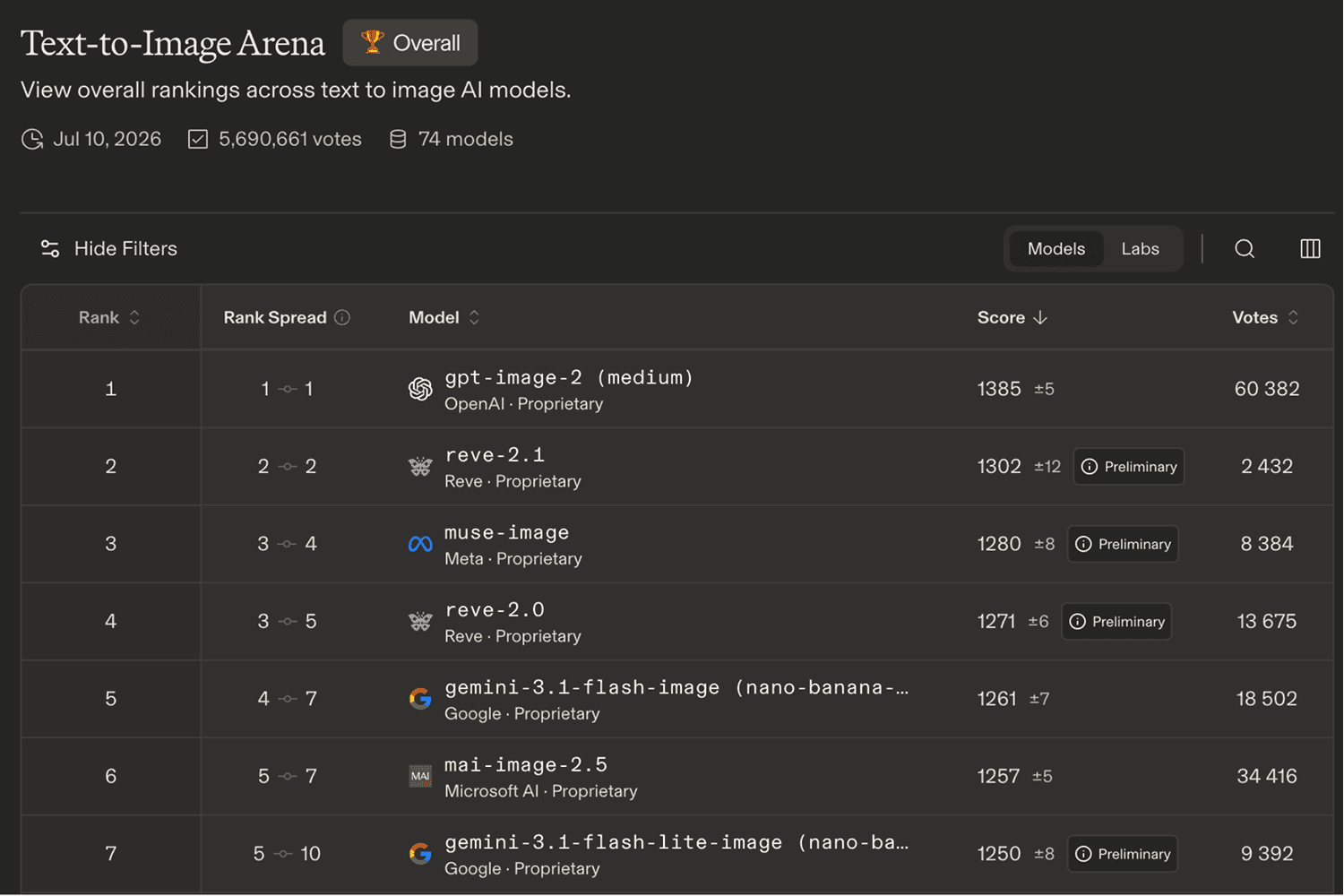Click the info icon in reve-2.1 Preliminary badge

1090,467
